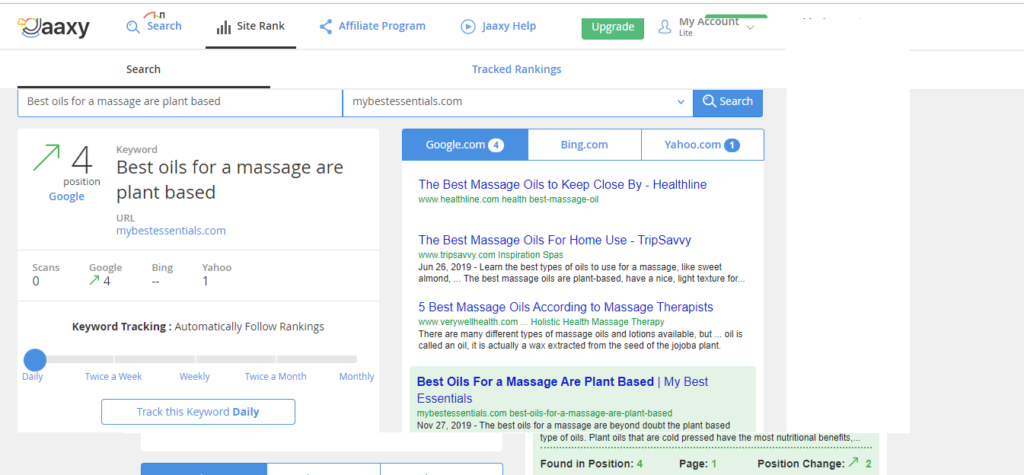Image resolution: width=1024 pixels, height=475 pixels.
Task: Click the keyword input field
Action: [180, 102]
